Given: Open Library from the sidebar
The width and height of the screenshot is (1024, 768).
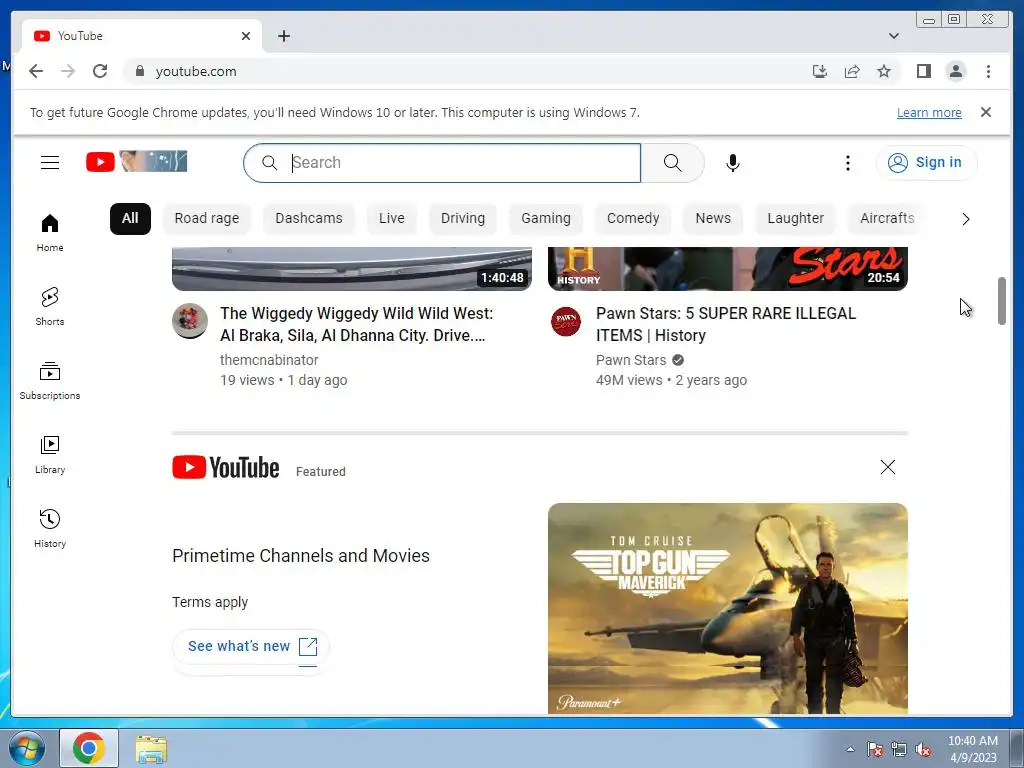Looking at the screenshot, I should click(x=50, y=455).
